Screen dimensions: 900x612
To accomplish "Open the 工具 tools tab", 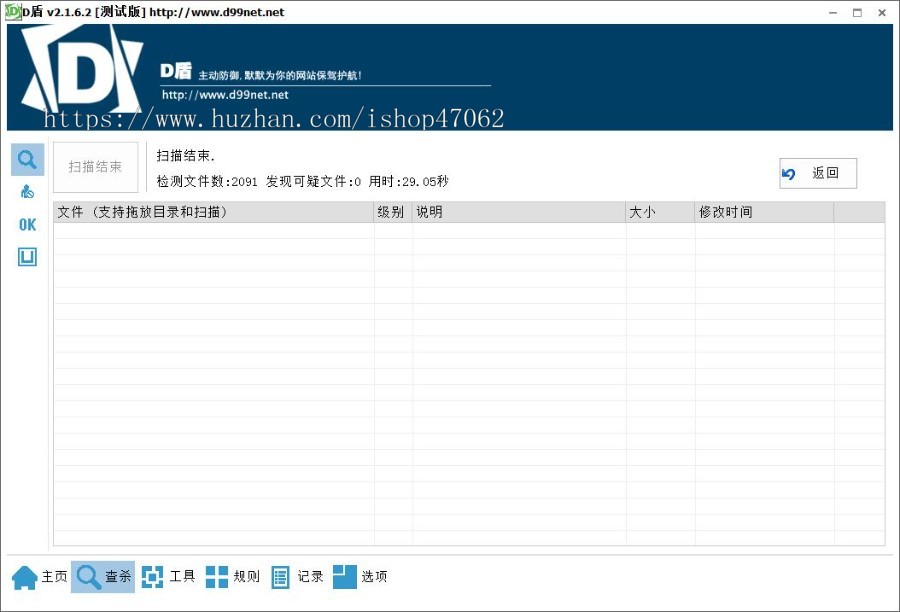I will pyautogui.click(x=168, y=576).
